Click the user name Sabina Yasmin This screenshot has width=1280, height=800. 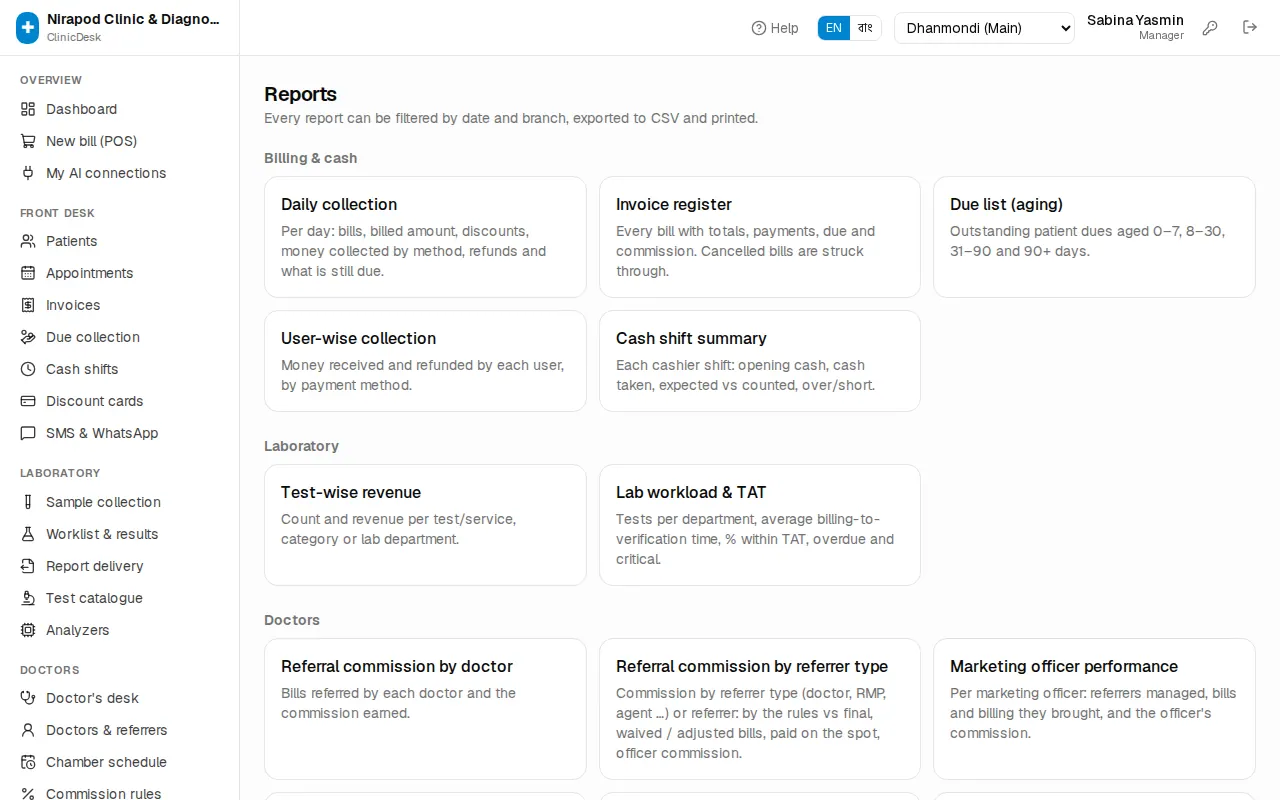point(1135,20)
